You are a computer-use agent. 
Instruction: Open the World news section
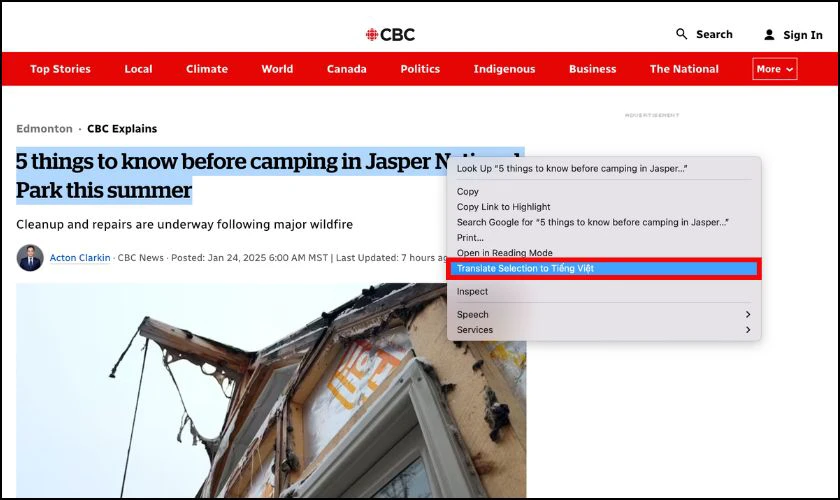click(277, 69)
